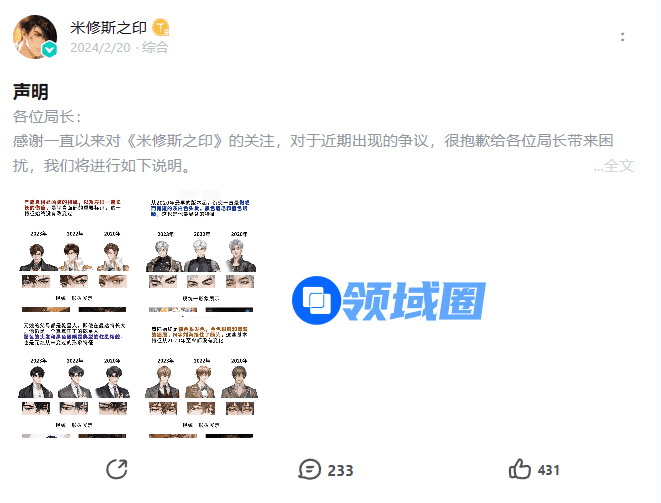The width and height of the screenshot is (661, 503).
Task: Open the comments bubble icon
Action: [310, 470]
